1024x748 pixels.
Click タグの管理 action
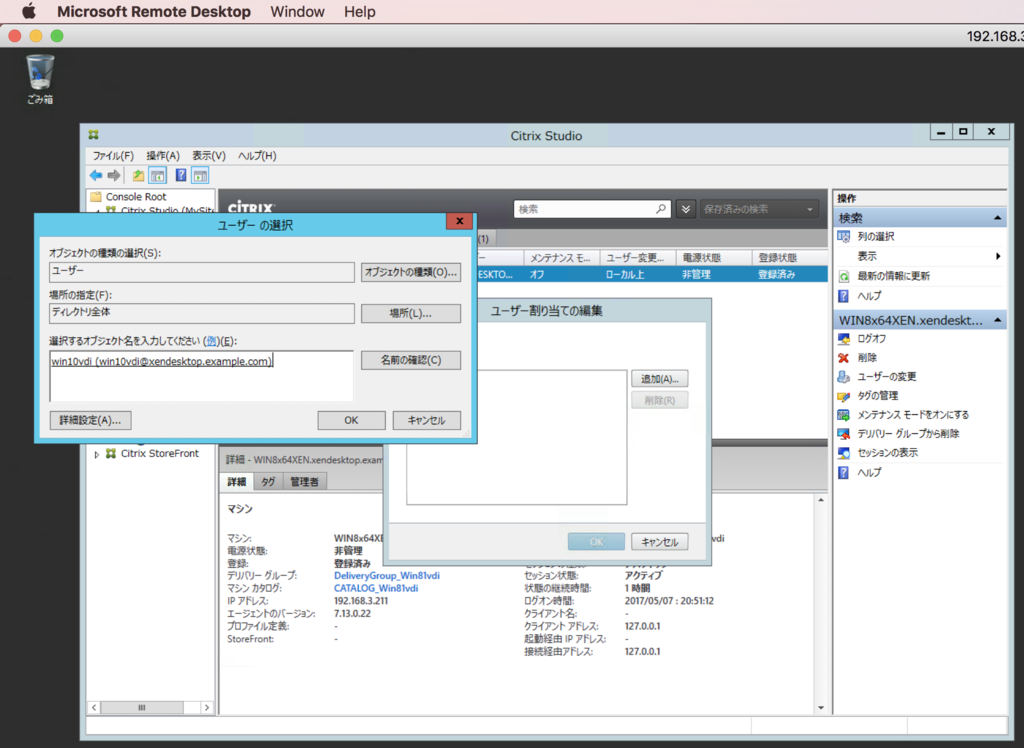point(877,395)
